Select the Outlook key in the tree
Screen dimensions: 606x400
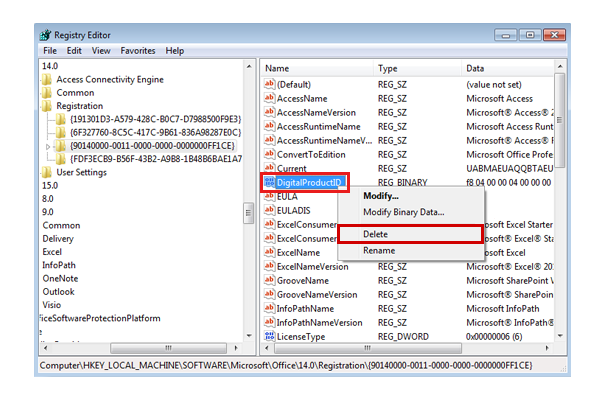pos(58,291)
